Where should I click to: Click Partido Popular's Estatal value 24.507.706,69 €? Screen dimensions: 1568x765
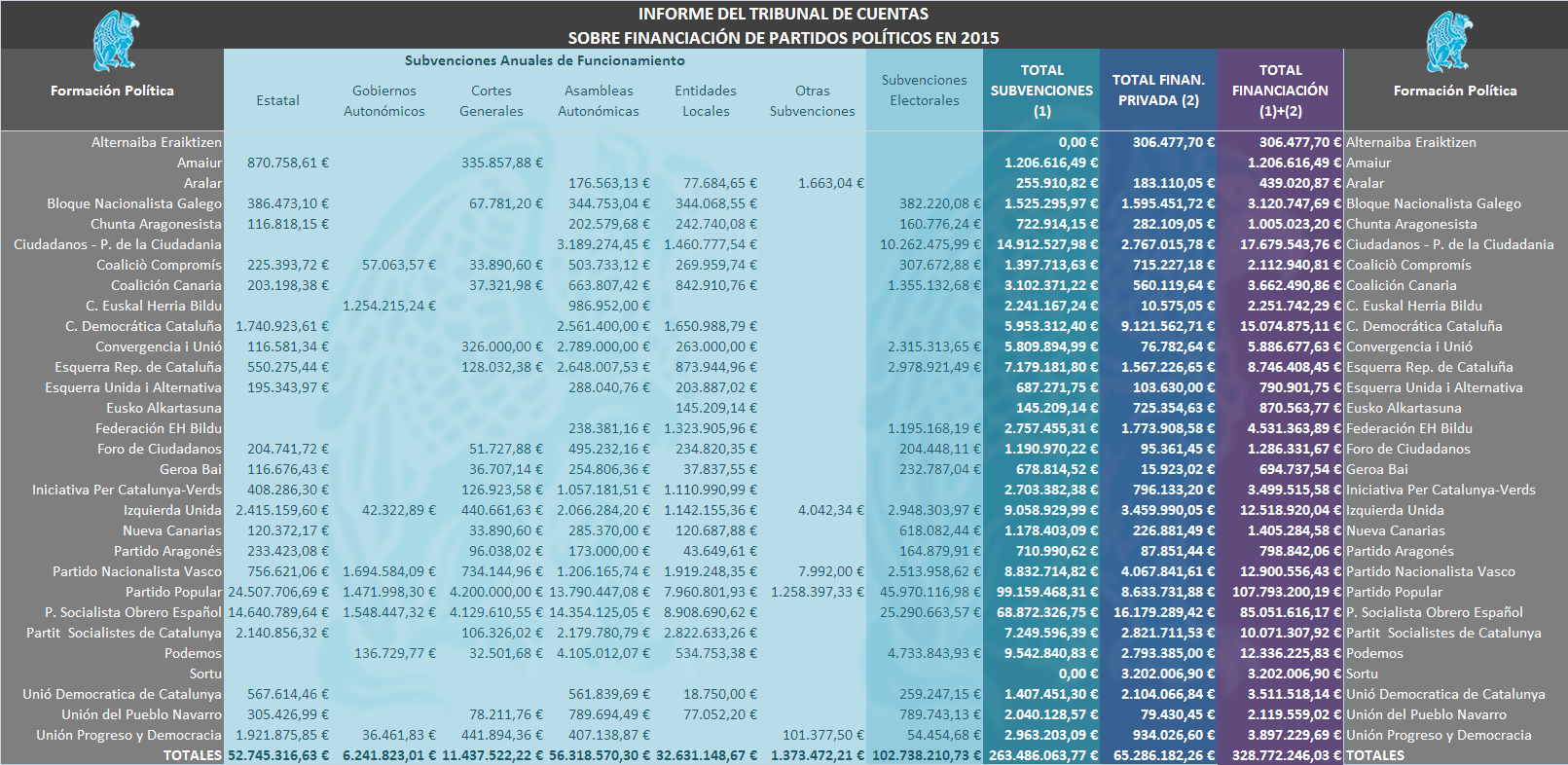click(x=278, y=592)
